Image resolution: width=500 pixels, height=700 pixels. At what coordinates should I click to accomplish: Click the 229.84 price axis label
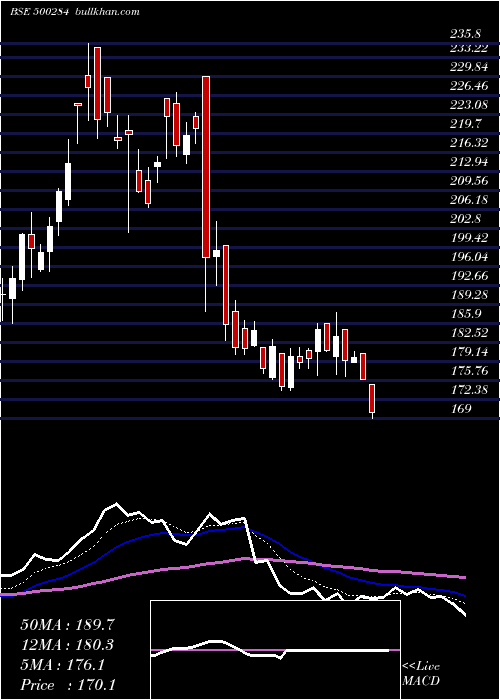click(x=469, y=67)
